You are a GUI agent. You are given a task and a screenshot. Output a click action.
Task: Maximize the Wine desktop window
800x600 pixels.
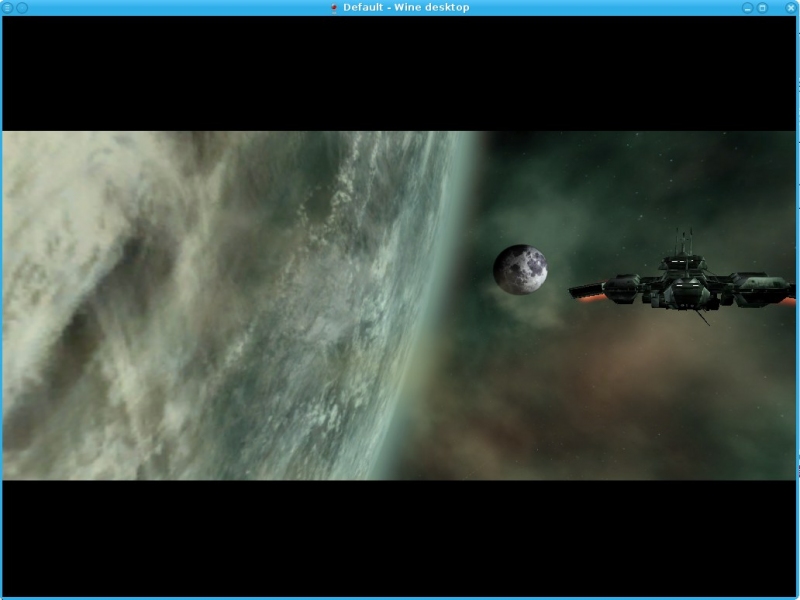762,7
